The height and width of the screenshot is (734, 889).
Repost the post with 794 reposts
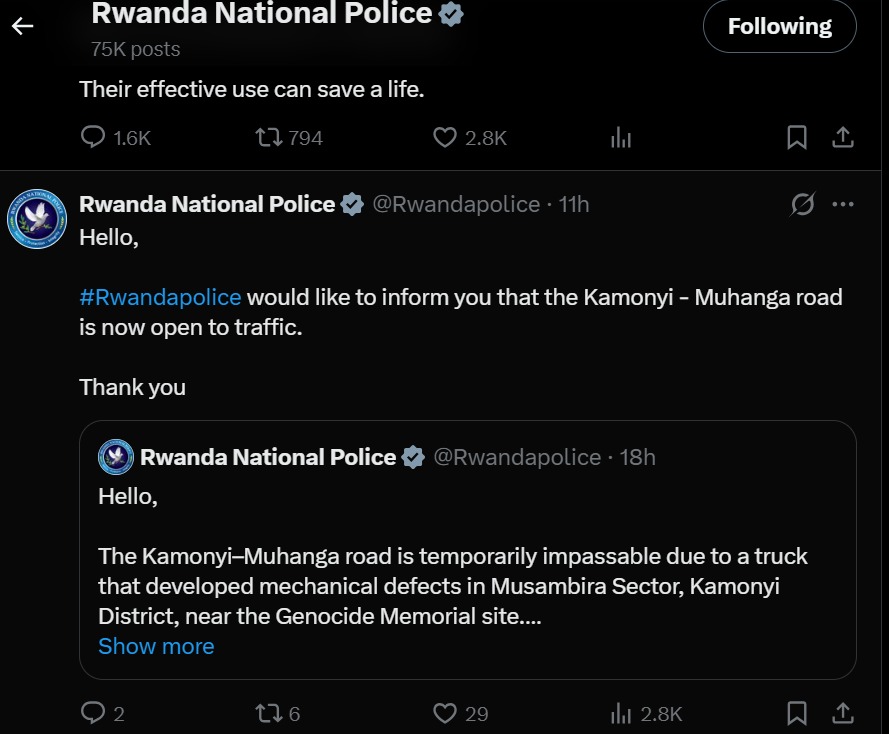click(268, 138)
